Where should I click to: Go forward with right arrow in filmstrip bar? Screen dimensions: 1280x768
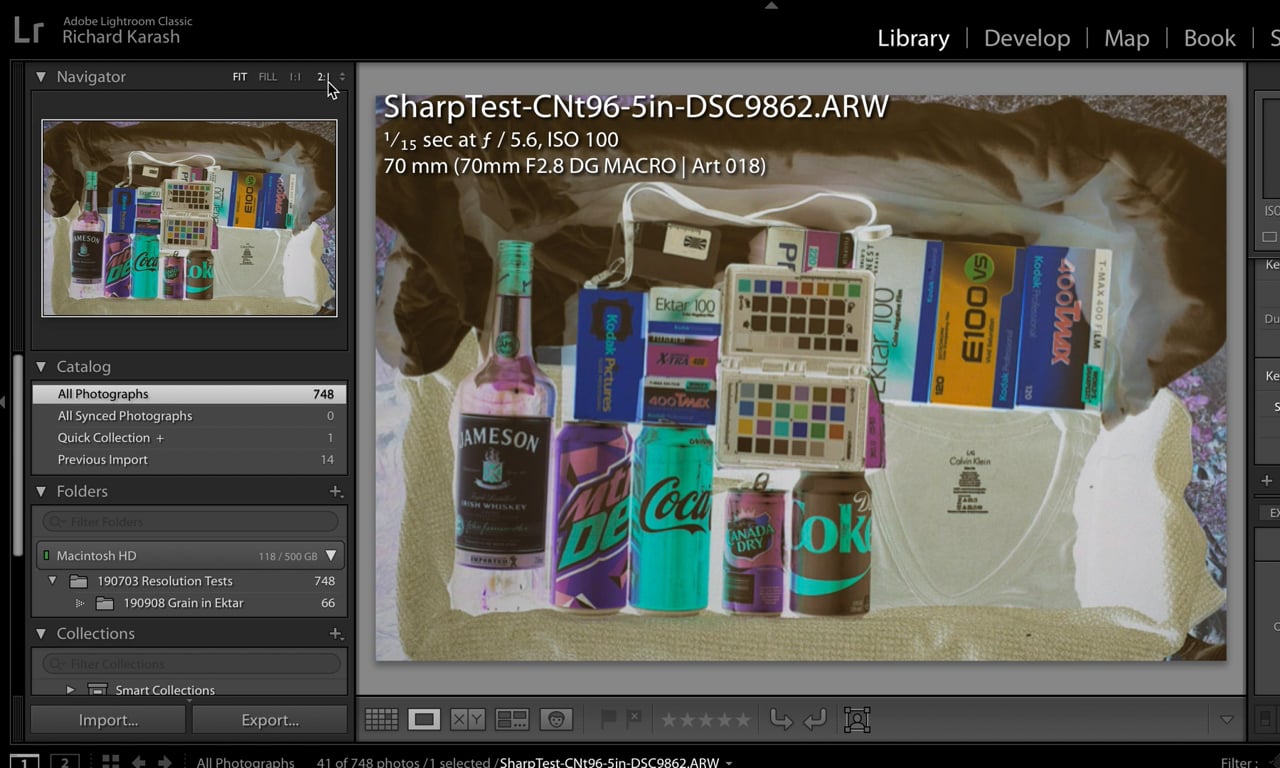pos(165,762)
